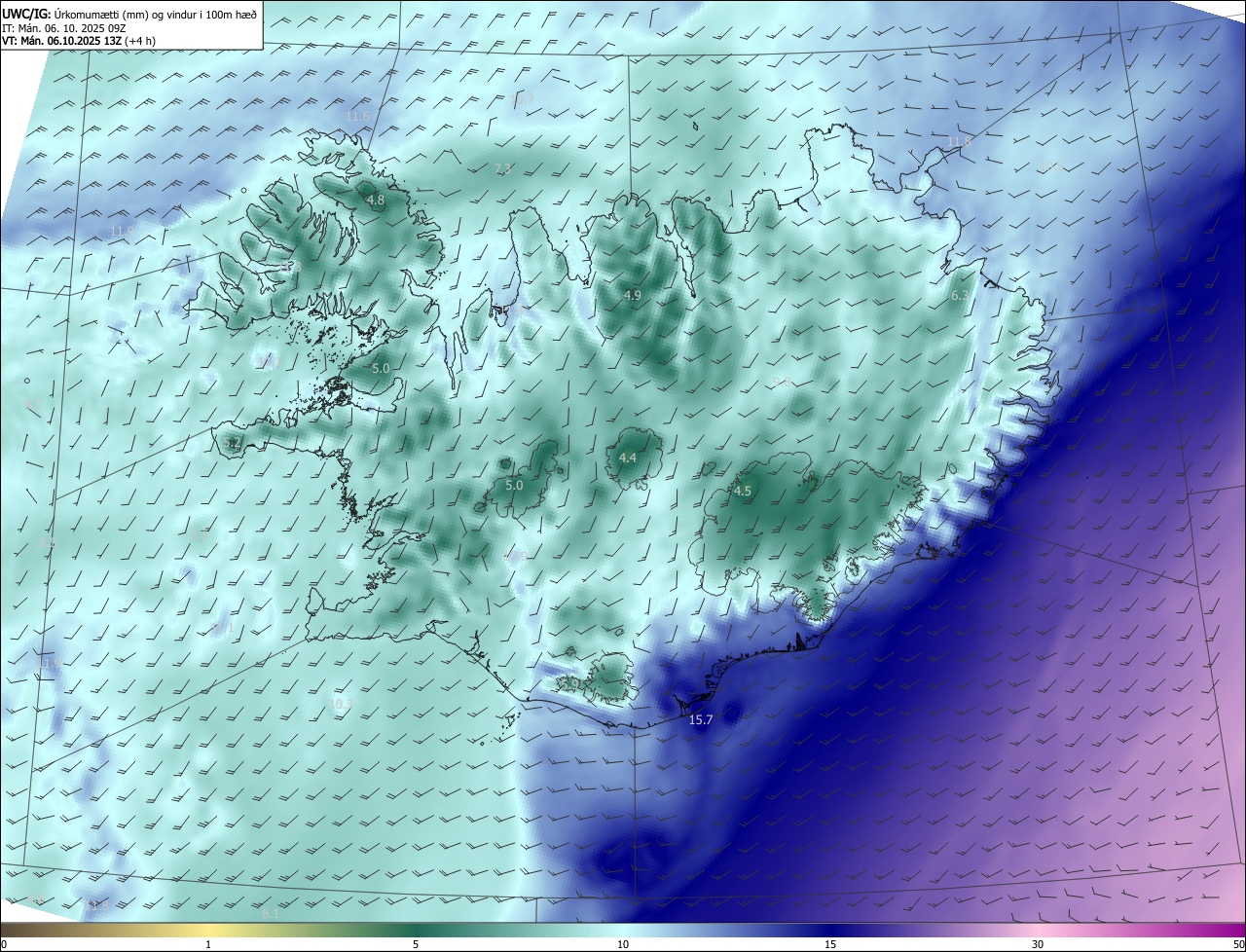Click the UWC/IG Úrkomumætti title line

(129, 14)
